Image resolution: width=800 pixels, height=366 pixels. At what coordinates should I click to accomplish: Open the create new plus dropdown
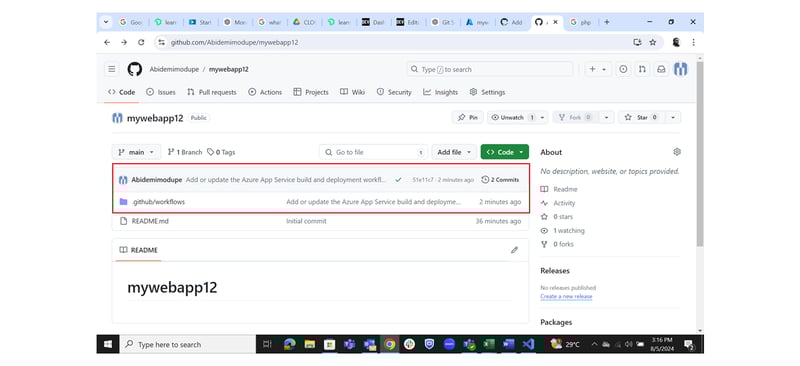coord(597,69)
